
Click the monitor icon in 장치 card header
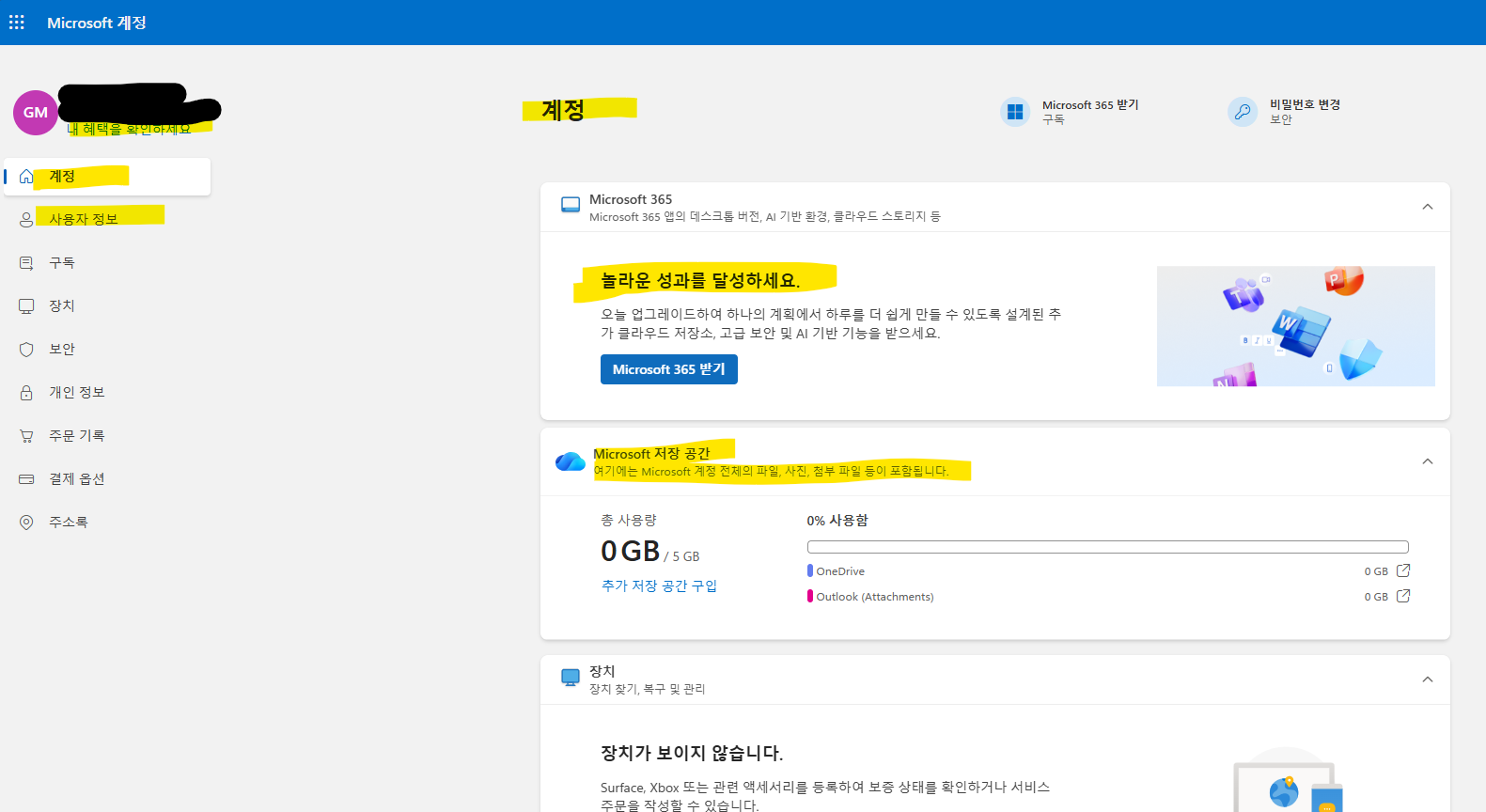[x=571, y=678]
